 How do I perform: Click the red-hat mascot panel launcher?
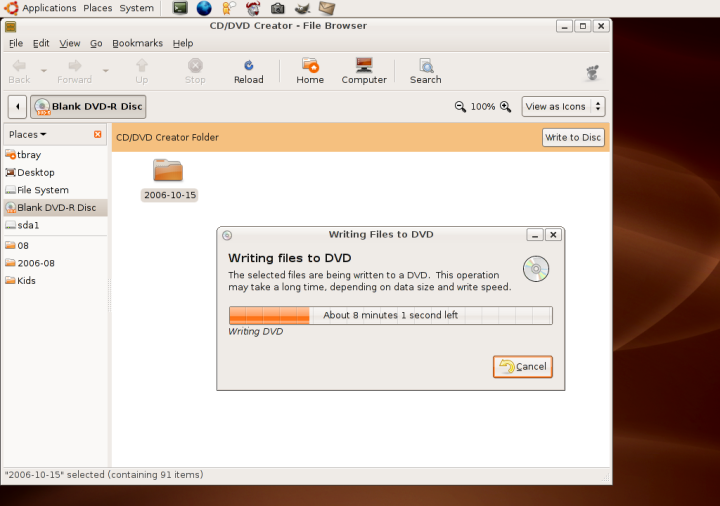253,8
